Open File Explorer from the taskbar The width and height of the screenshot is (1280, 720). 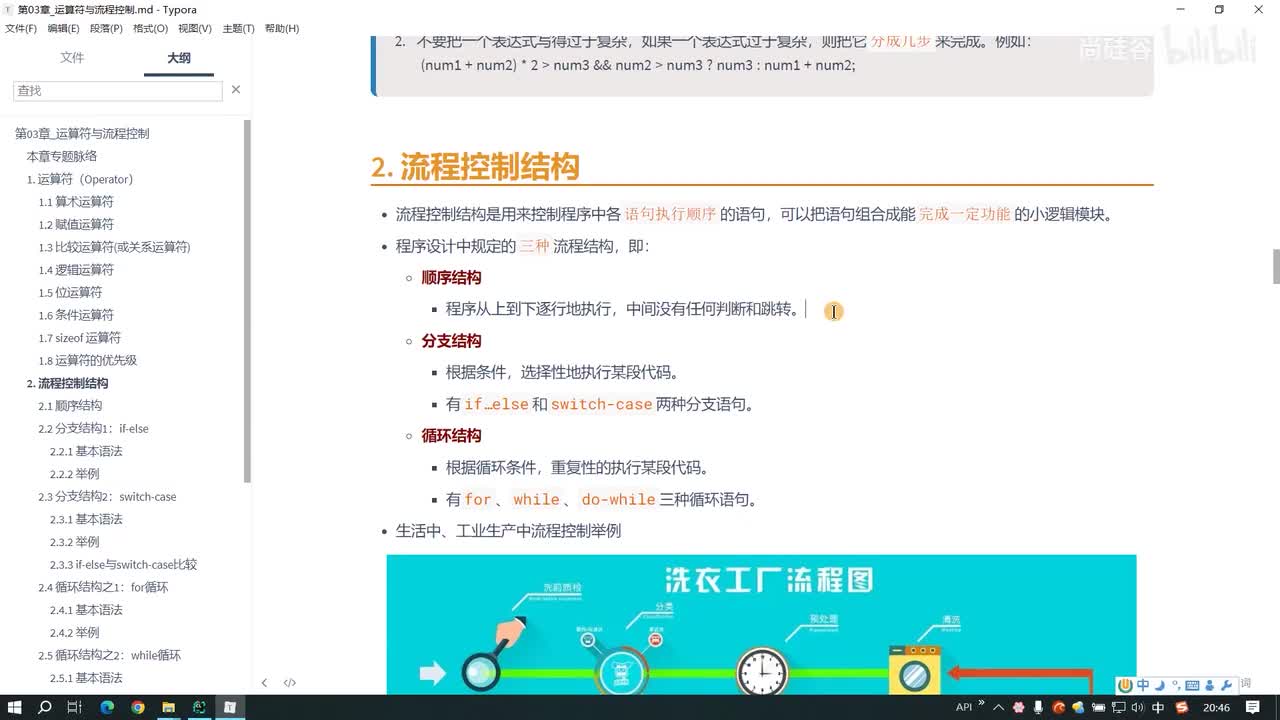click(x=168, y=707)
